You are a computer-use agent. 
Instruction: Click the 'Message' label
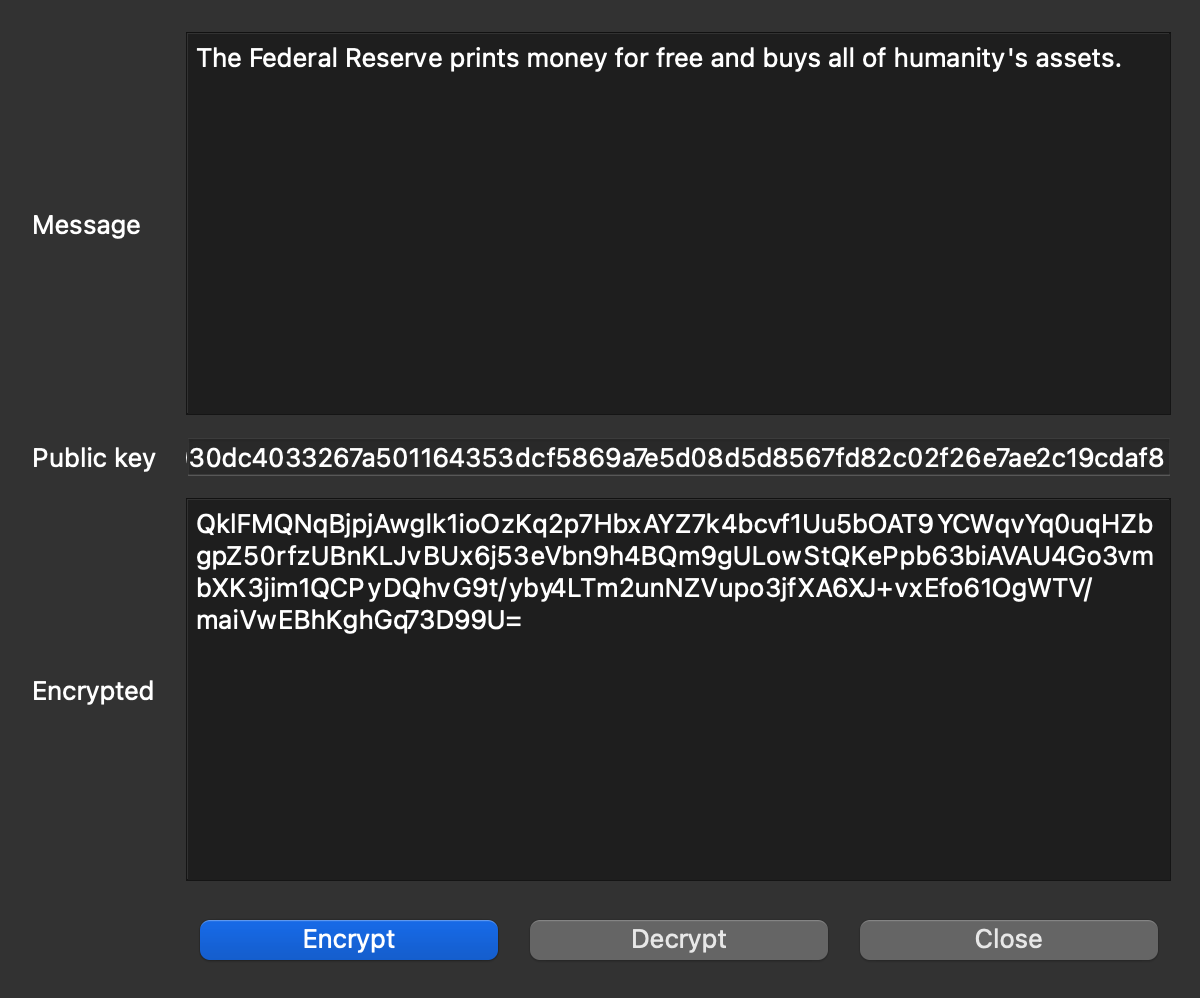86,225
